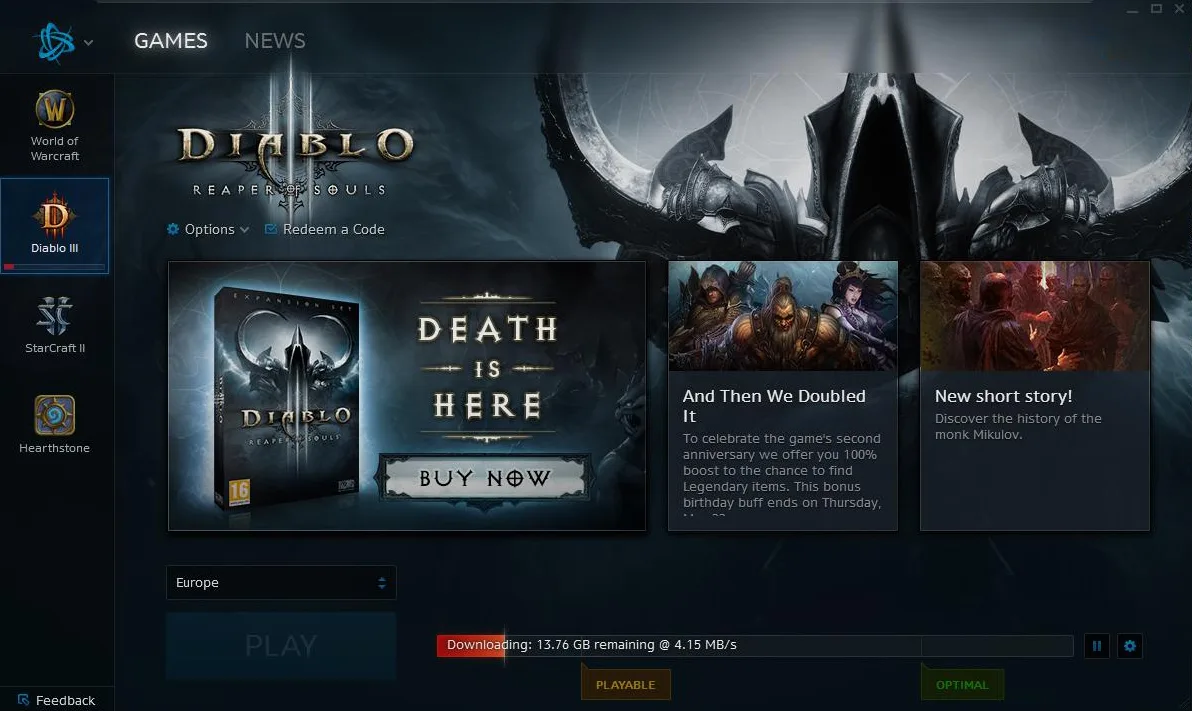Click Redeem a Code link
Screen dimensions: 1192x711
point(325,230)
